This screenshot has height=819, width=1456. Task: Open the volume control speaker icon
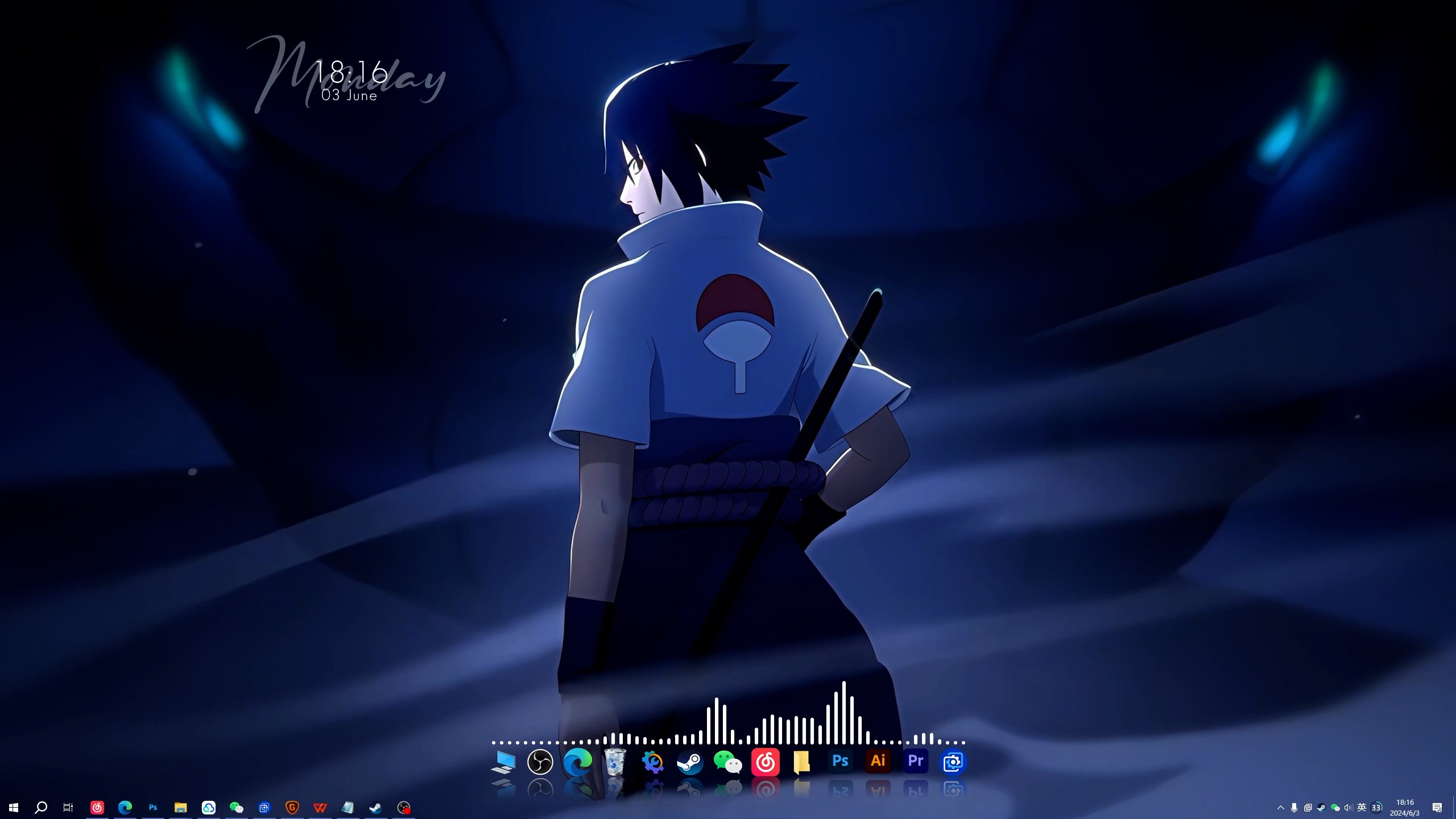[1347, 808]
